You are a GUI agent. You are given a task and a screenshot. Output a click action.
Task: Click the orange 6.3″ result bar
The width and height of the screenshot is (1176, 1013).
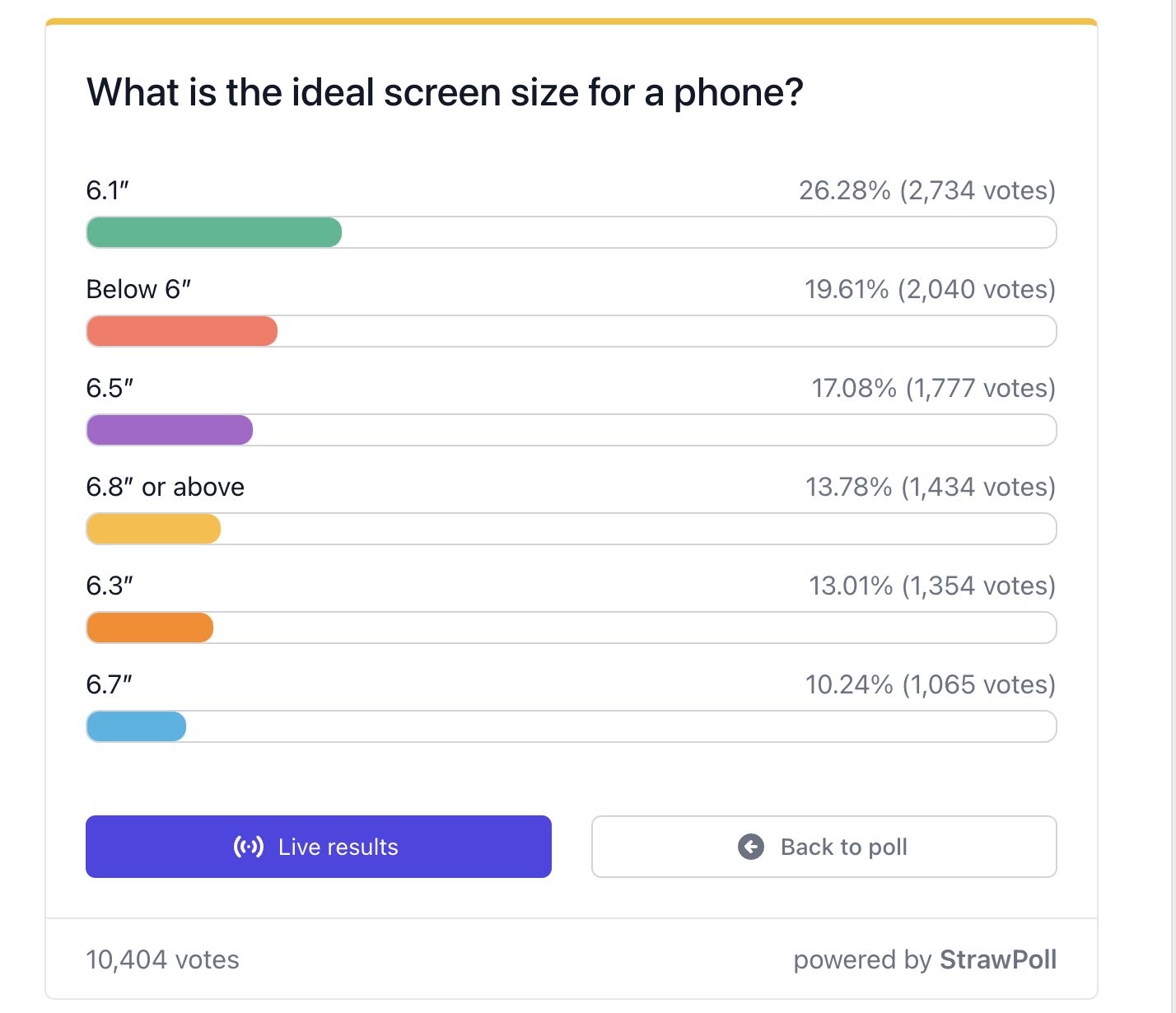(x=150, y=628)
